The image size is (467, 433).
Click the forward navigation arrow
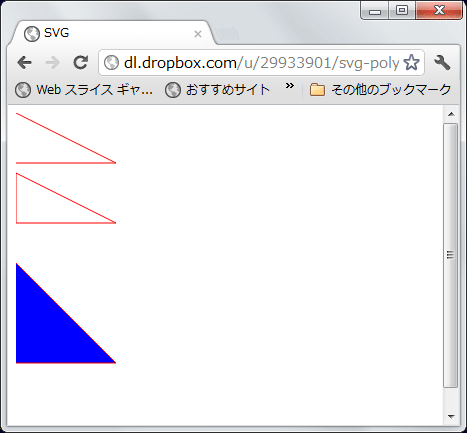52,62
